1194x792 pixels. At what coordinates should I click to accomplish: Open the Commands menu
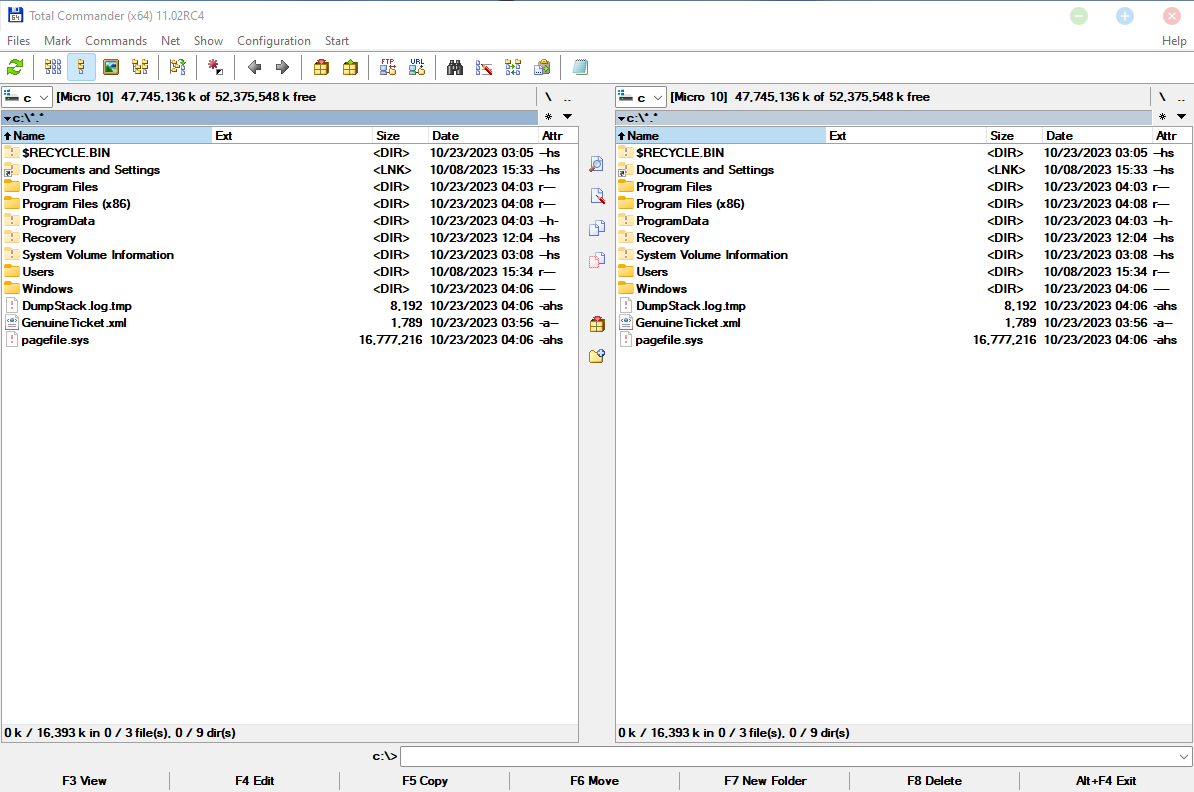tap(116, 40)
